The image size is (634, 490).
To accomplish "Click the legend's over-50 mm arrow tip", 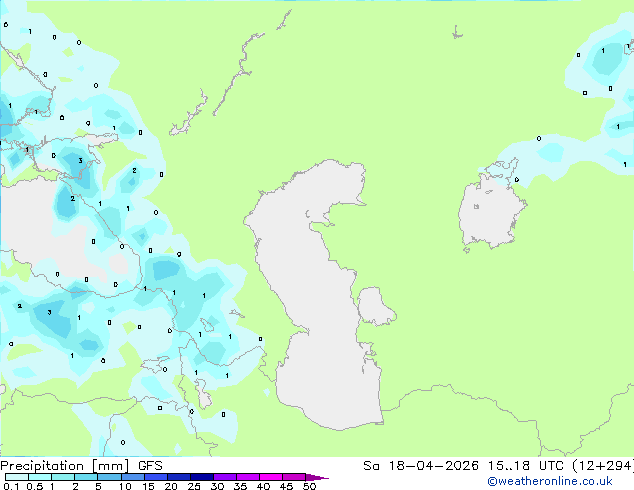I will coord(317,477).
